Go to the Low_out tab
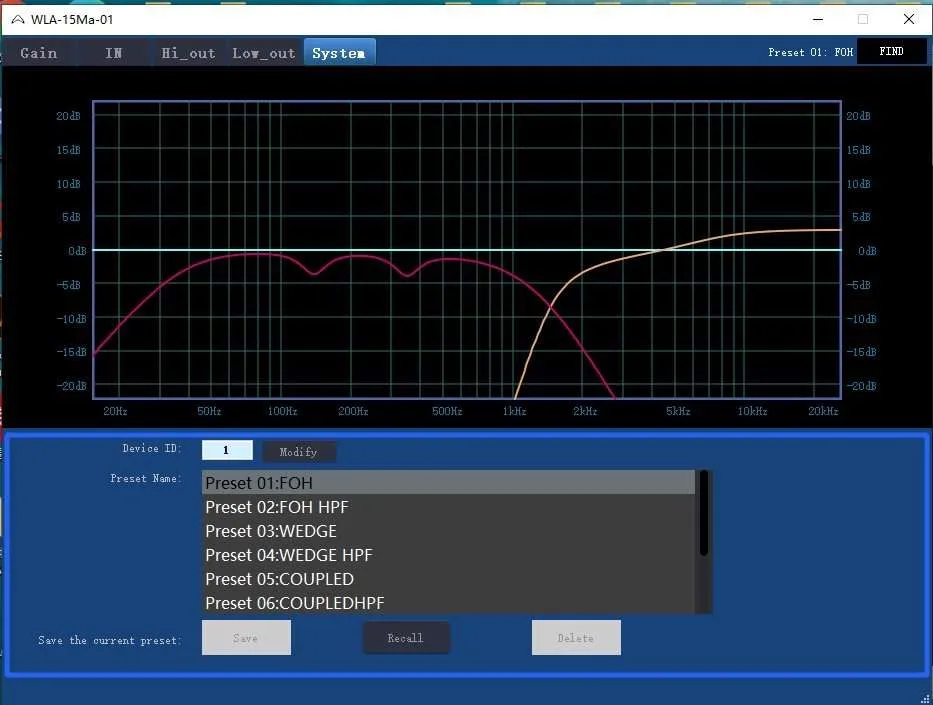 coord(264,53)
